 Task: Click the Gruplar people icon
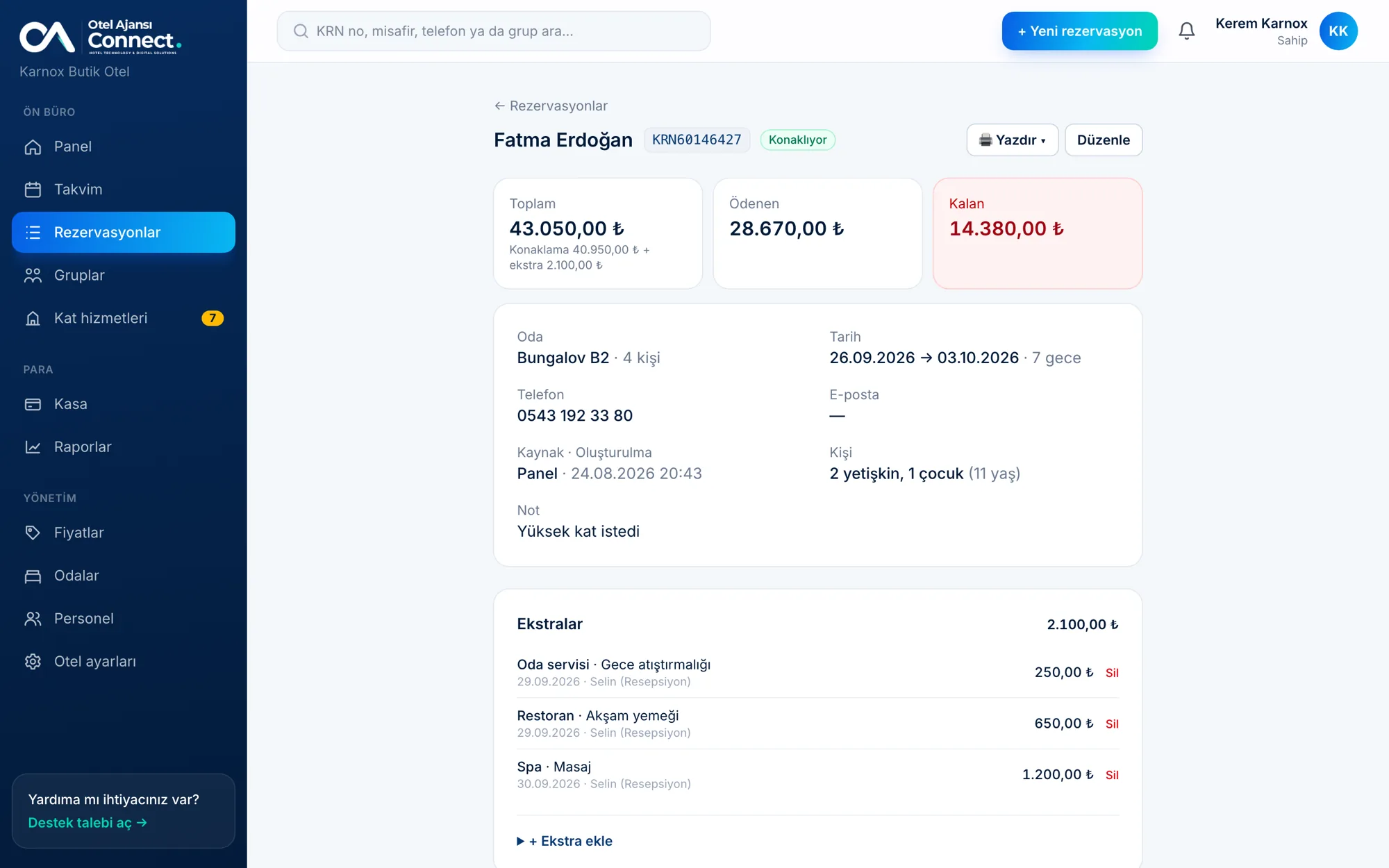[x=33, y=276]
